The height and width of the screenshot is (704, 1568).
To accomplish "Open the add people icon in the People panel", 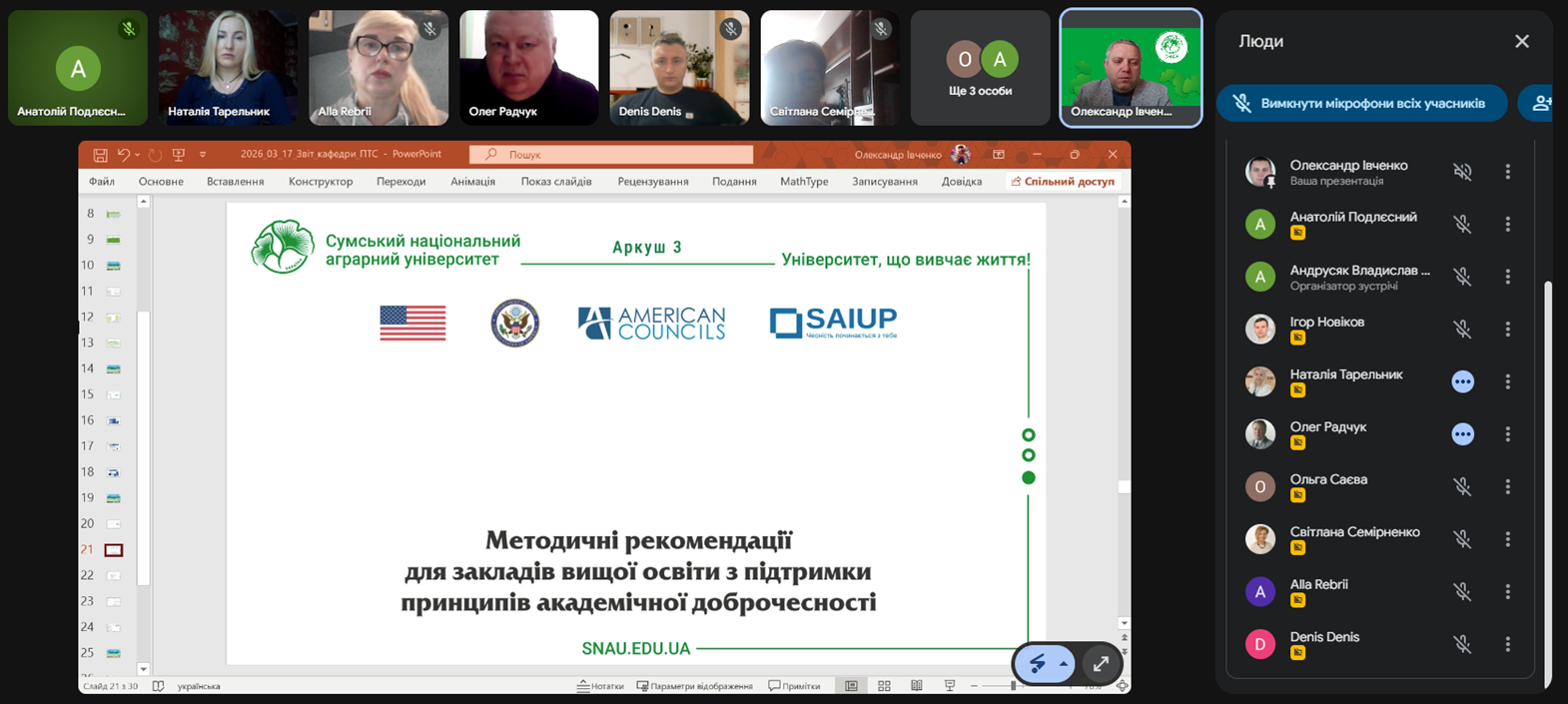I will (1541, 104).
